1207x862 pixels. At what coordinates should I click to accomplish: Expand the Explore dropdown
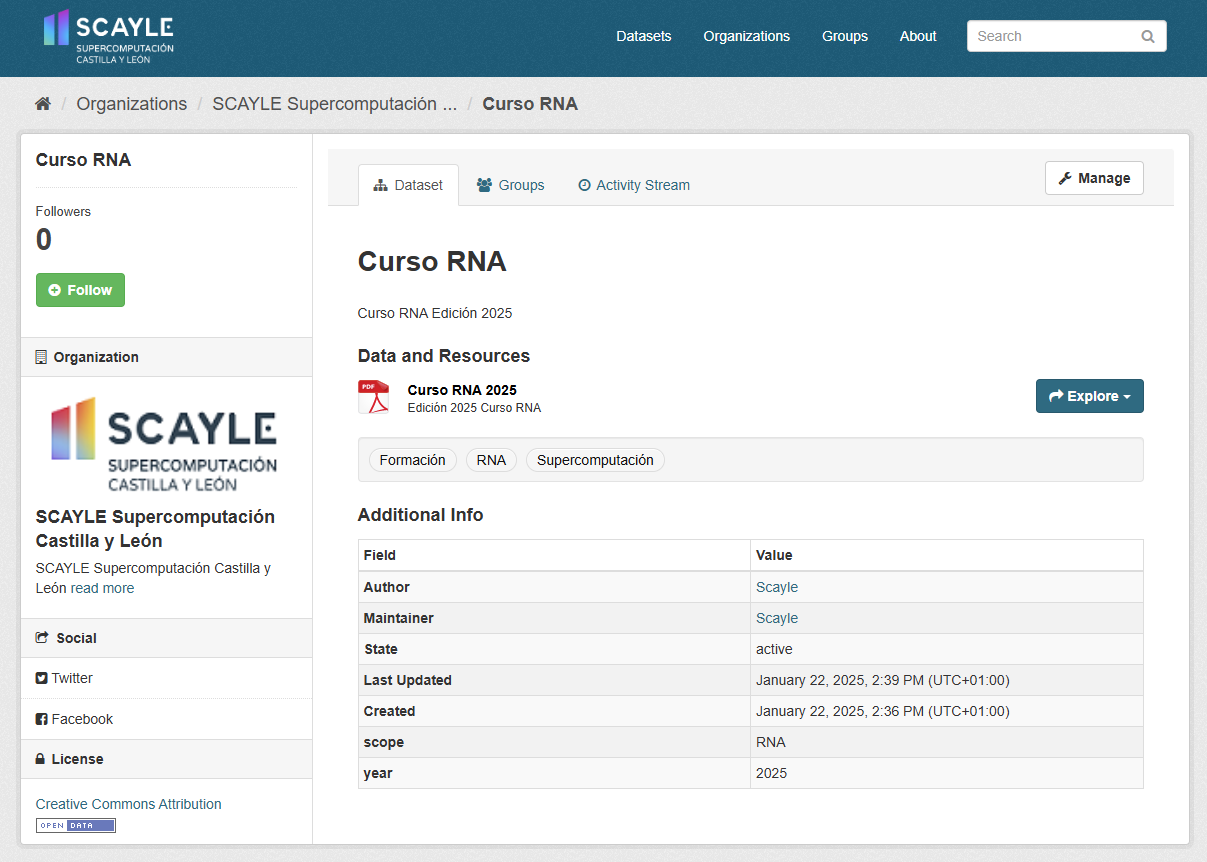click(1089, 396)
